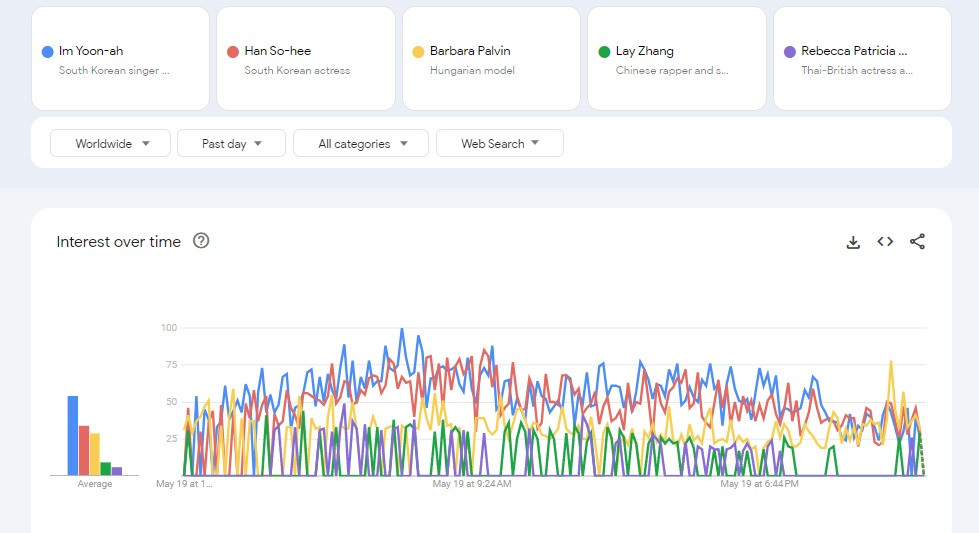Viewport: 979px width, 533px height.
Task: Expand the Past day time range dropdown
Action: coord(231,144)
